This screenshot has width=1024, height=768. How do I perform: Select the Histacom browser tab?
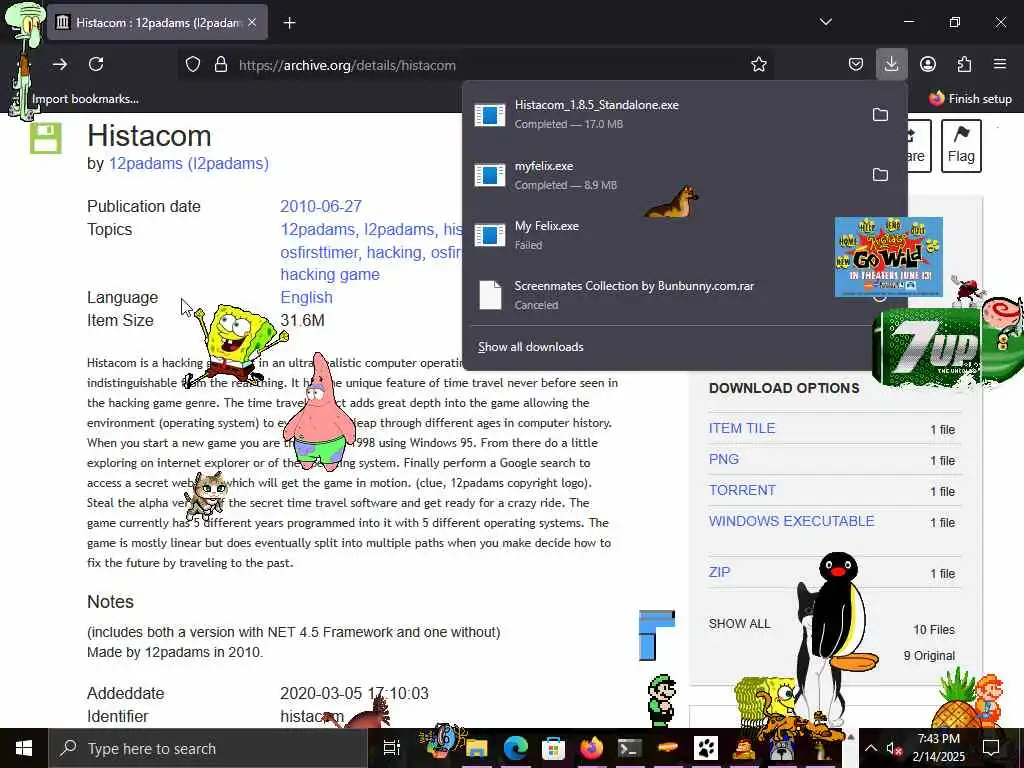[157, 23]
